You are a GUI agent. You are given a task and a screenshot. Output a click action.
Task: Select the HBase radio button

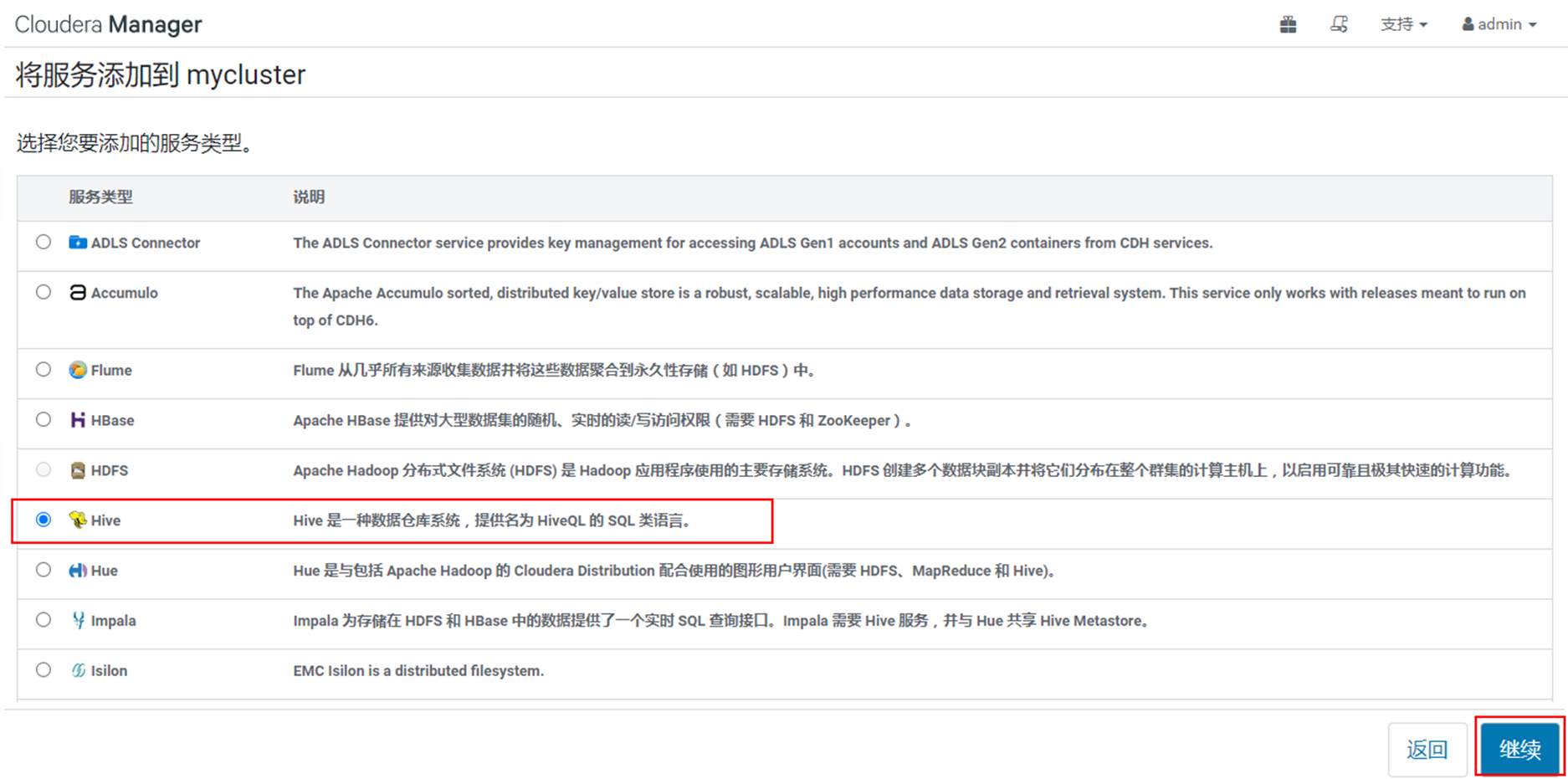[44, 419]
